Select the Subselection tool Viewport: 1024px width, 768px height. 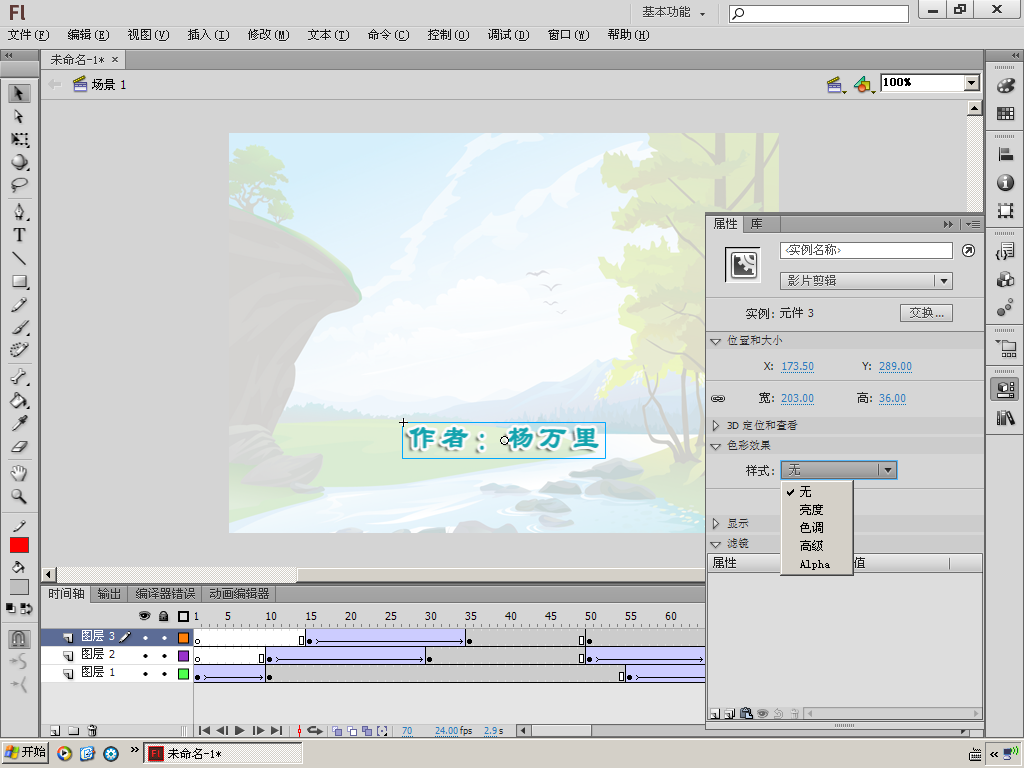(x=19, y=116)
